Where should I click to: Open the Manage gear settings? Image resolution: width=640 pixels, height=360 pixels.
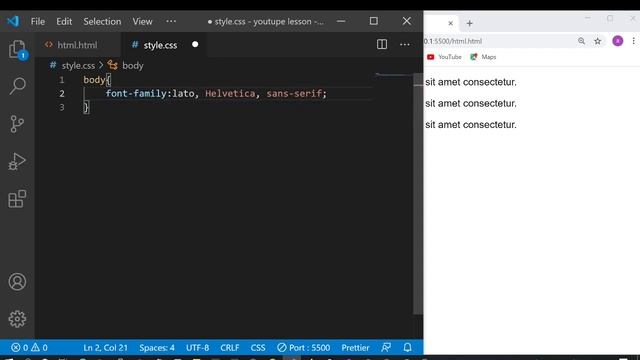tap(17, 319)
